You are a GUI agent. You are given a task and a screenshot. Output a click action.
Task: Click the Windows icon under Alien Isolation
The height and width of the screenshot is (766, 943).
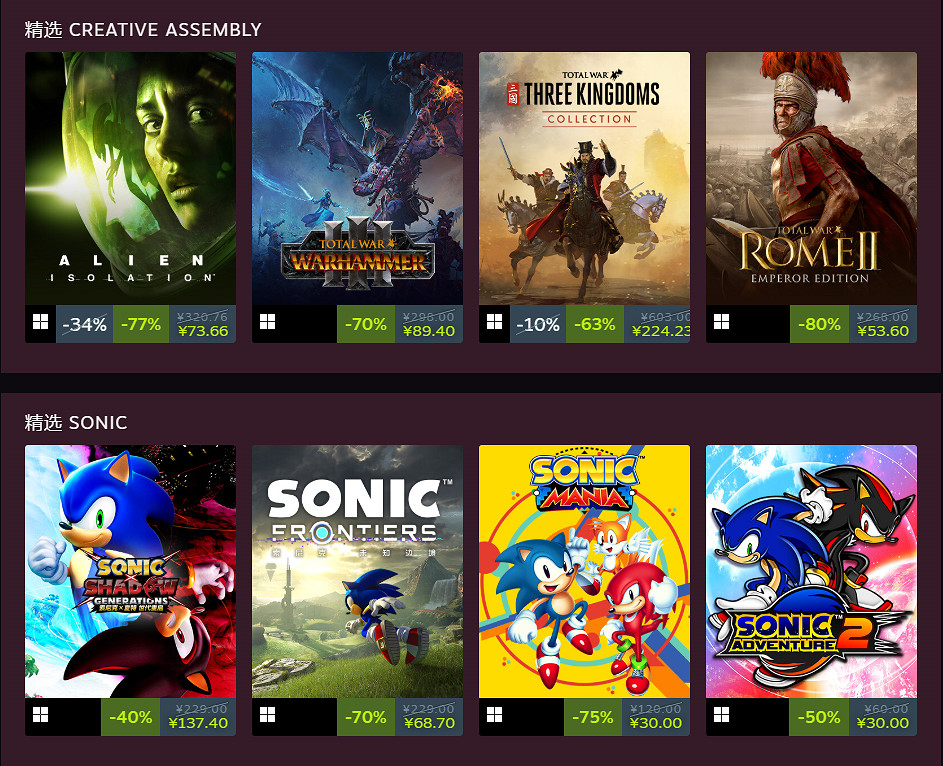(x=40, y=322)
